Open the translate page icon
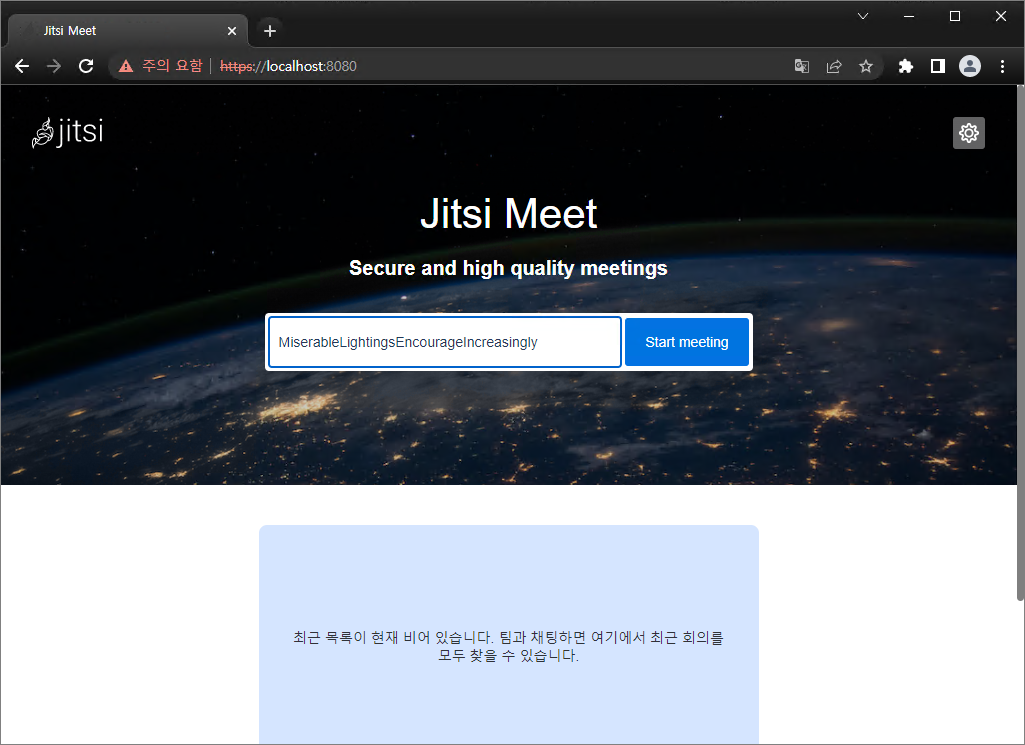Viewport: 1025px width, 745px height. pos(801,66)
